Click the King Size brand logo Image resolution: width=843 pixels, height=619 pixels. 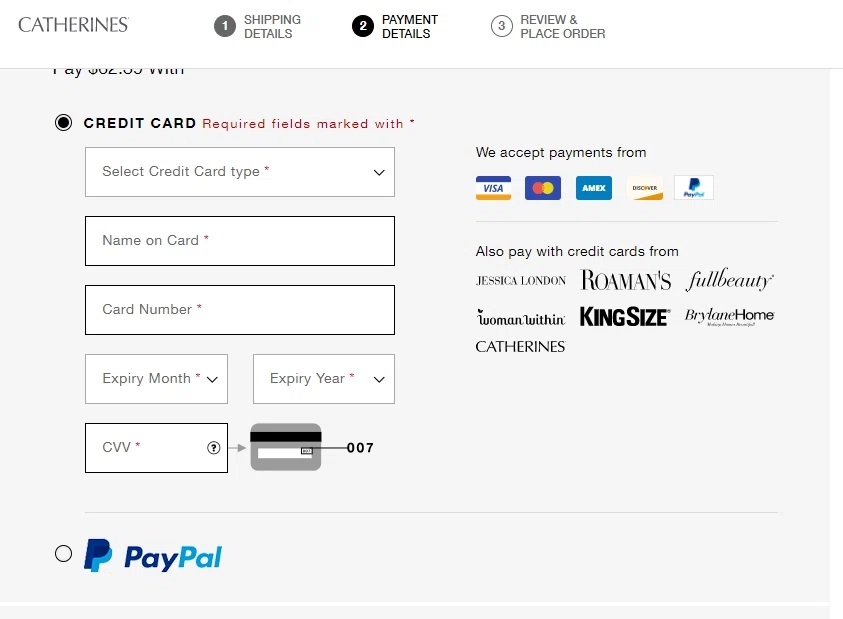pyautogui.click(x=624, y=317)
